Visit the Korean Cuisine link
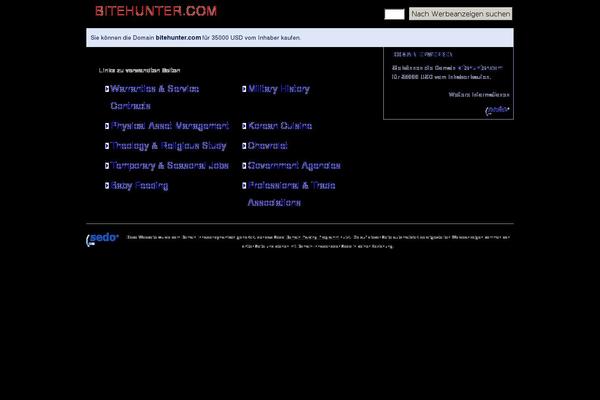 280,126
